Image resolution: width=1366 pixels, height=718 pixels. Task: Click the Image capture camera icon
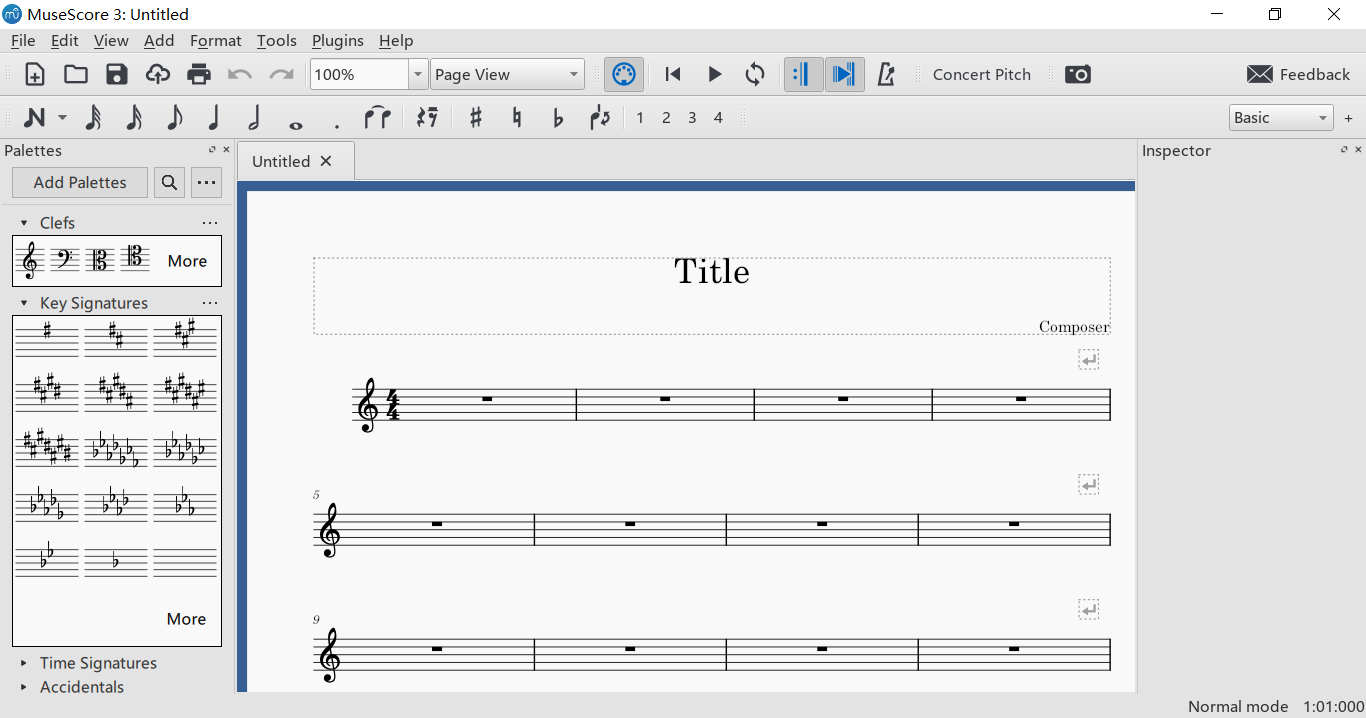click(x=1077, y=75)
